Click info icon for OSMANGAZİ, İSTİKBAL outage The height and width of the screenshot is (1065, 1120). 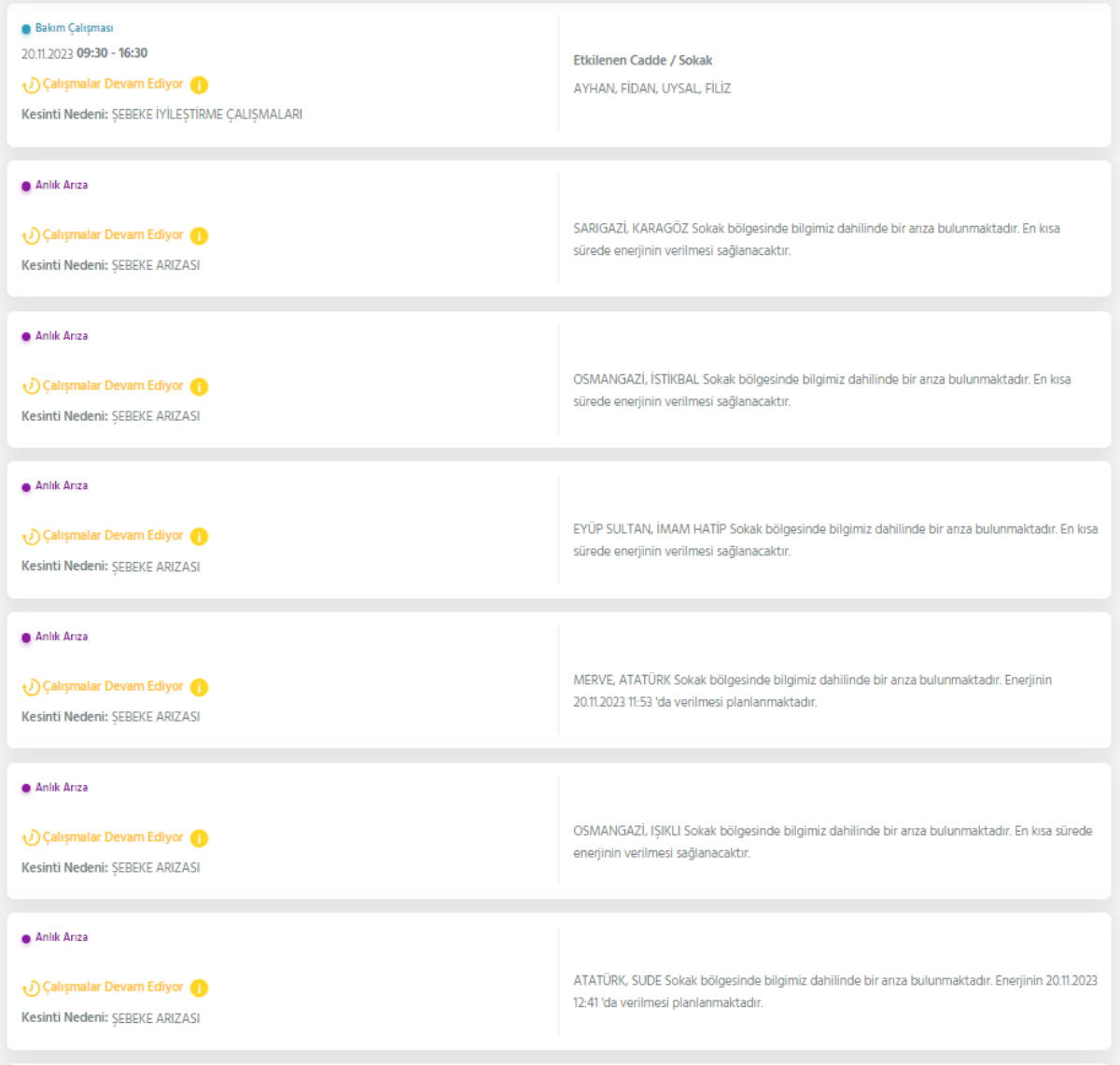[199, 386]
